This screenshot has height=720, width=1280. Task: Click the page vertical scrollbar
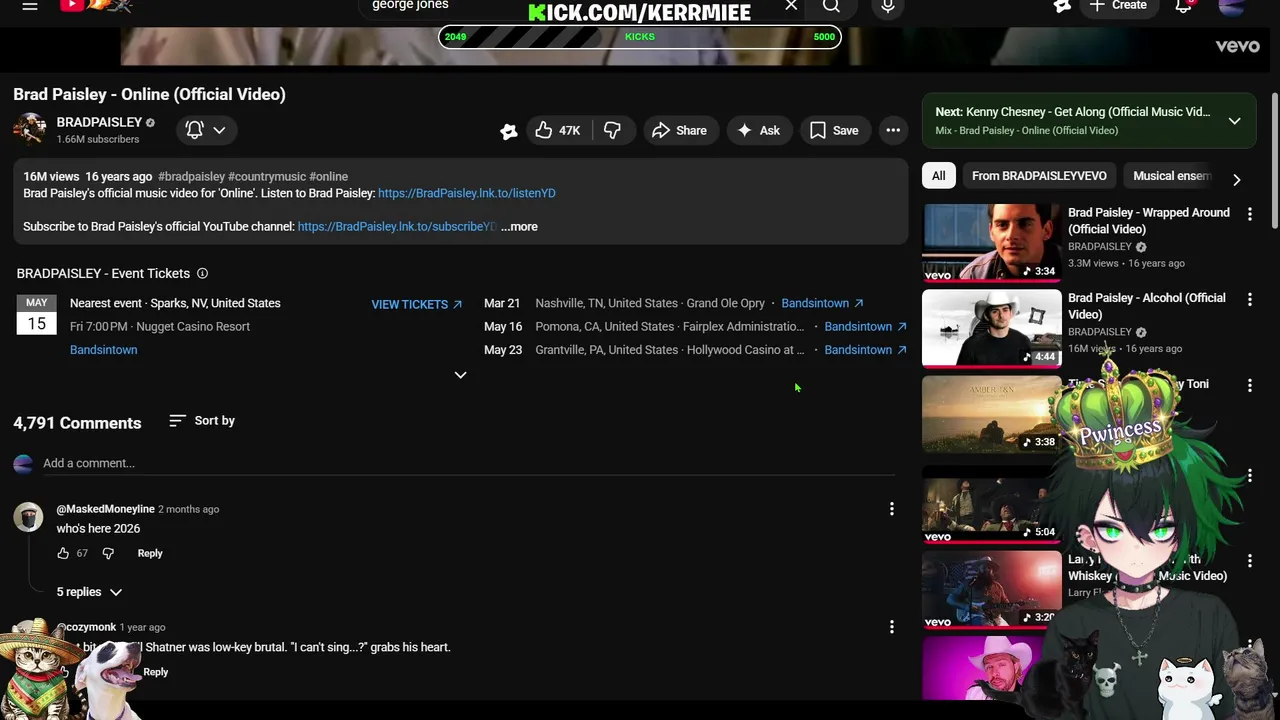click(x=1275, y=160)
